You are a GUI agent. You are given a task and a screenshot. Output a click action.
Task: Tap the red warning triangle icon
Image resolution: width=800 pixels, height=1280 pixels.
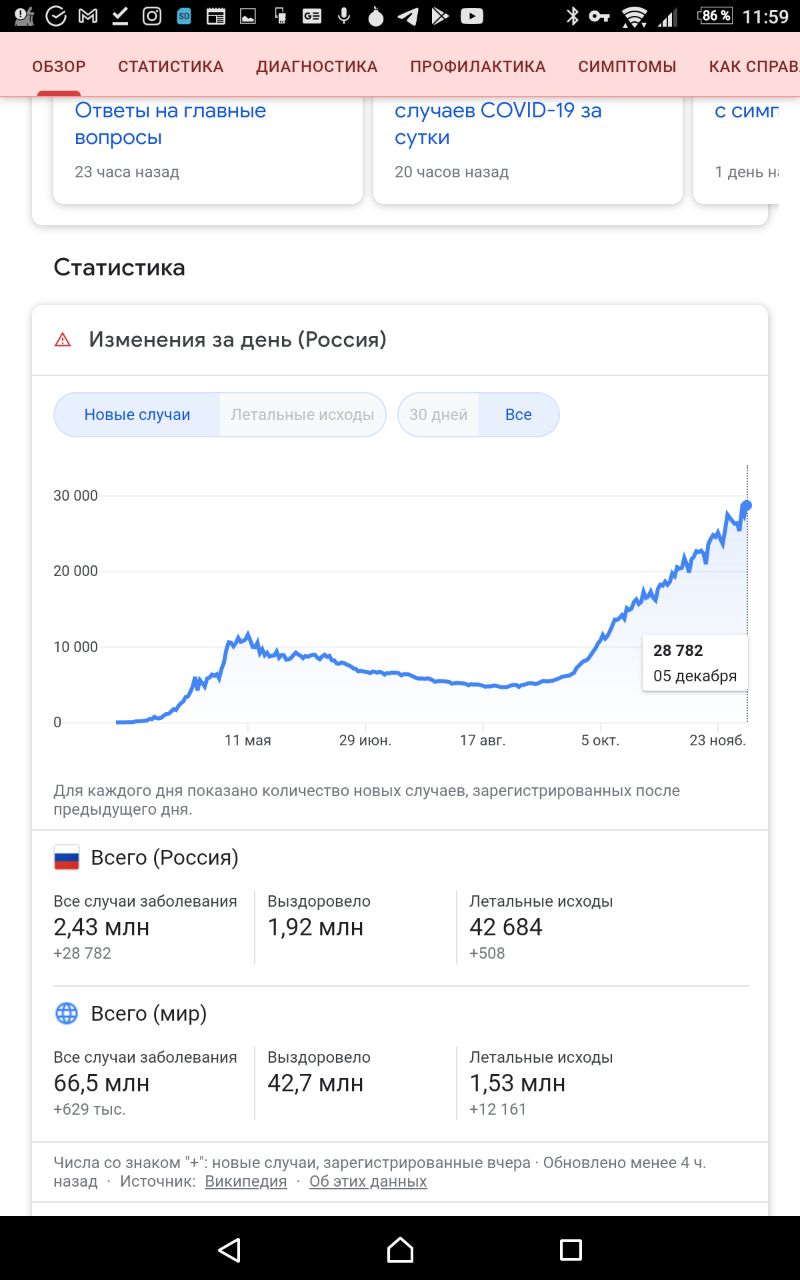(x=63, y=340)
